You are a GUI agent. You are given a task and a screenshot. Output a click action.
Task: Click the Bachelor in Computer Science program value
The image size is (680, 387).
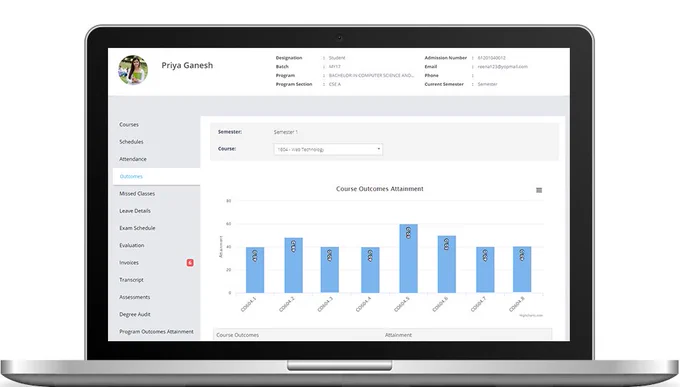371,75
